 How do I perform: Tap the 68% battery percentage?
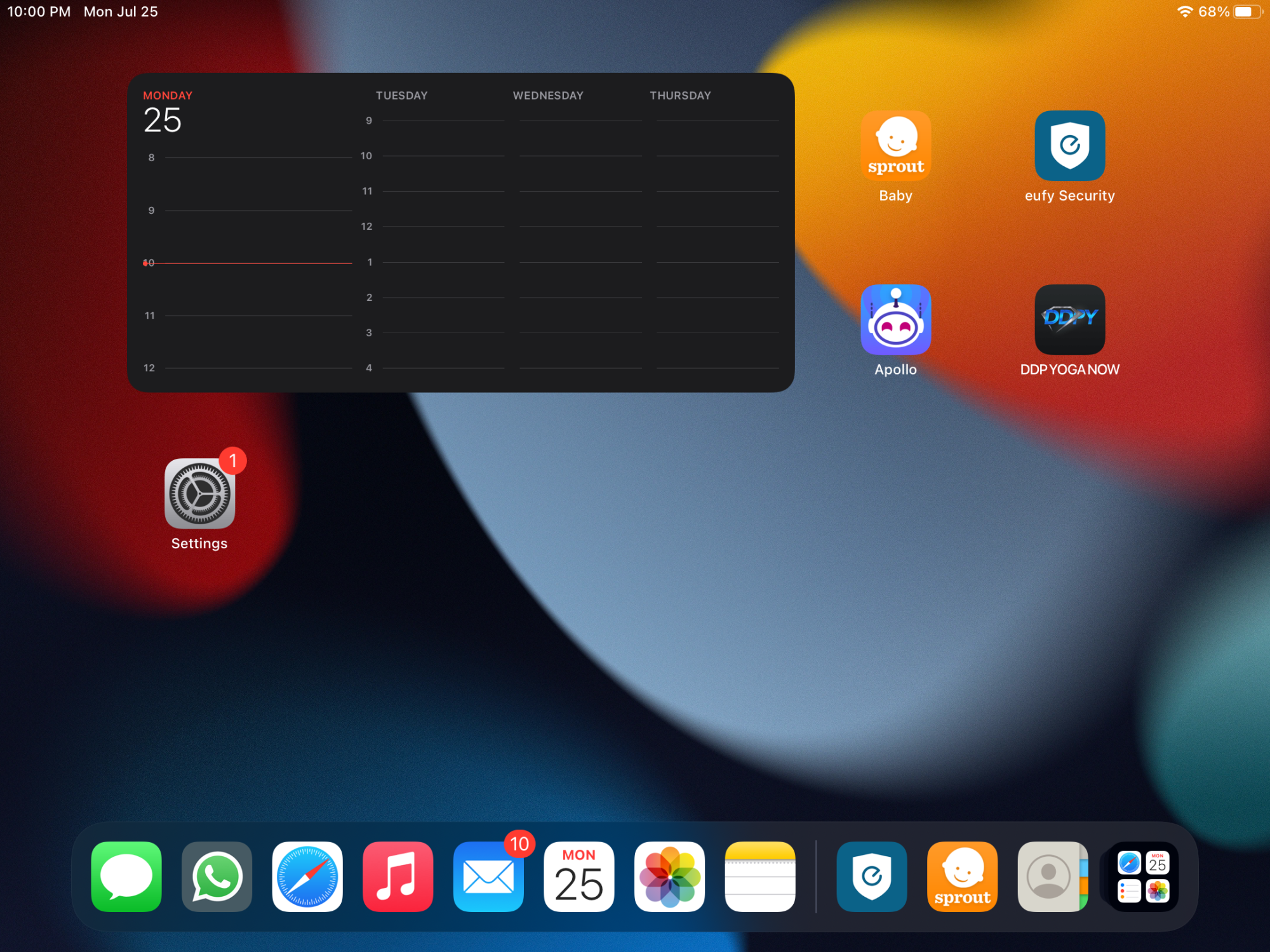click(x=1213, y=11)
